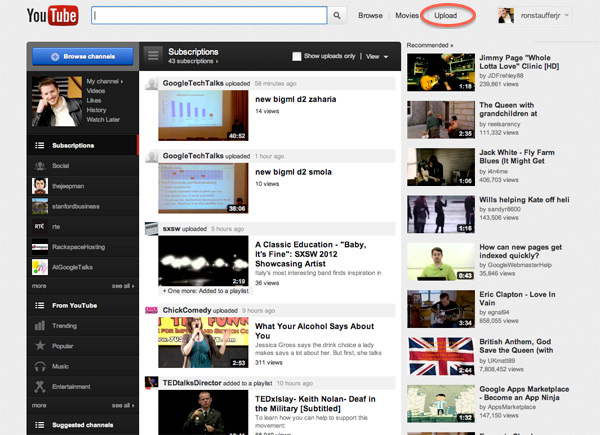Image resolution: width=600 pixels, height=435 pixels.
Task: Open the Browse link in header
Action: [370, 16]
